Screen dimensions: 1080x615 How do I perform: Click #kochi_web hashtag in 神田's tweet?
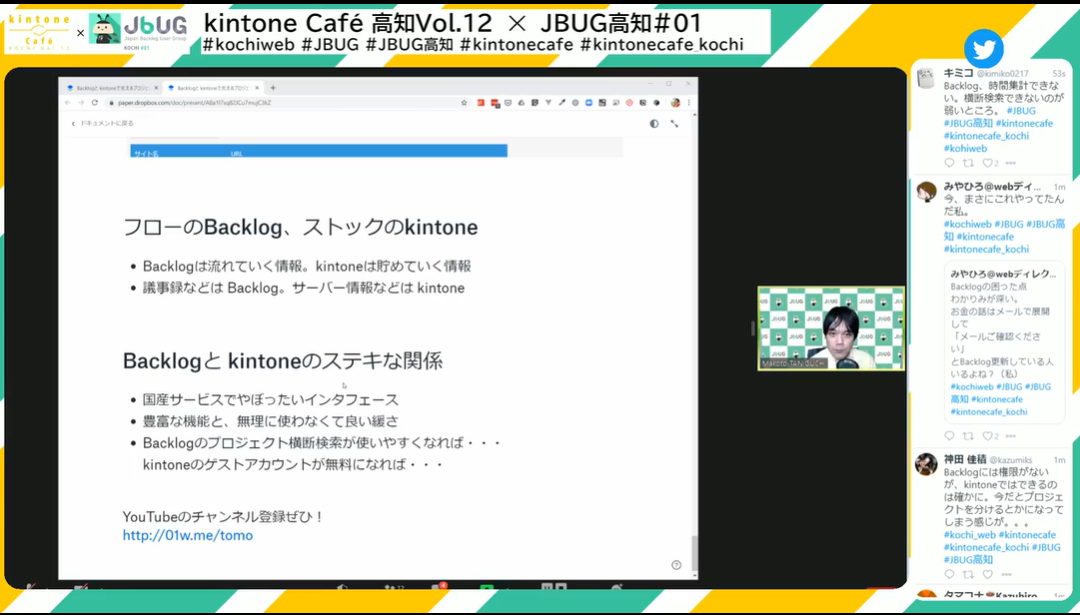coord(969,534)
